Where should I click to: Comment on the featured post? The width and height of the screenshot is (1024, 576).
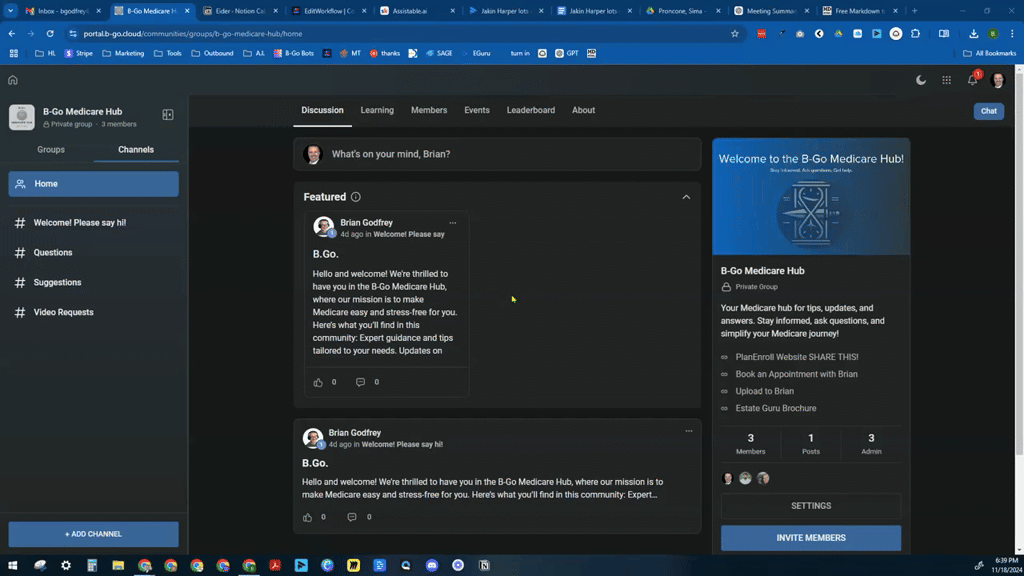point(360,382)
